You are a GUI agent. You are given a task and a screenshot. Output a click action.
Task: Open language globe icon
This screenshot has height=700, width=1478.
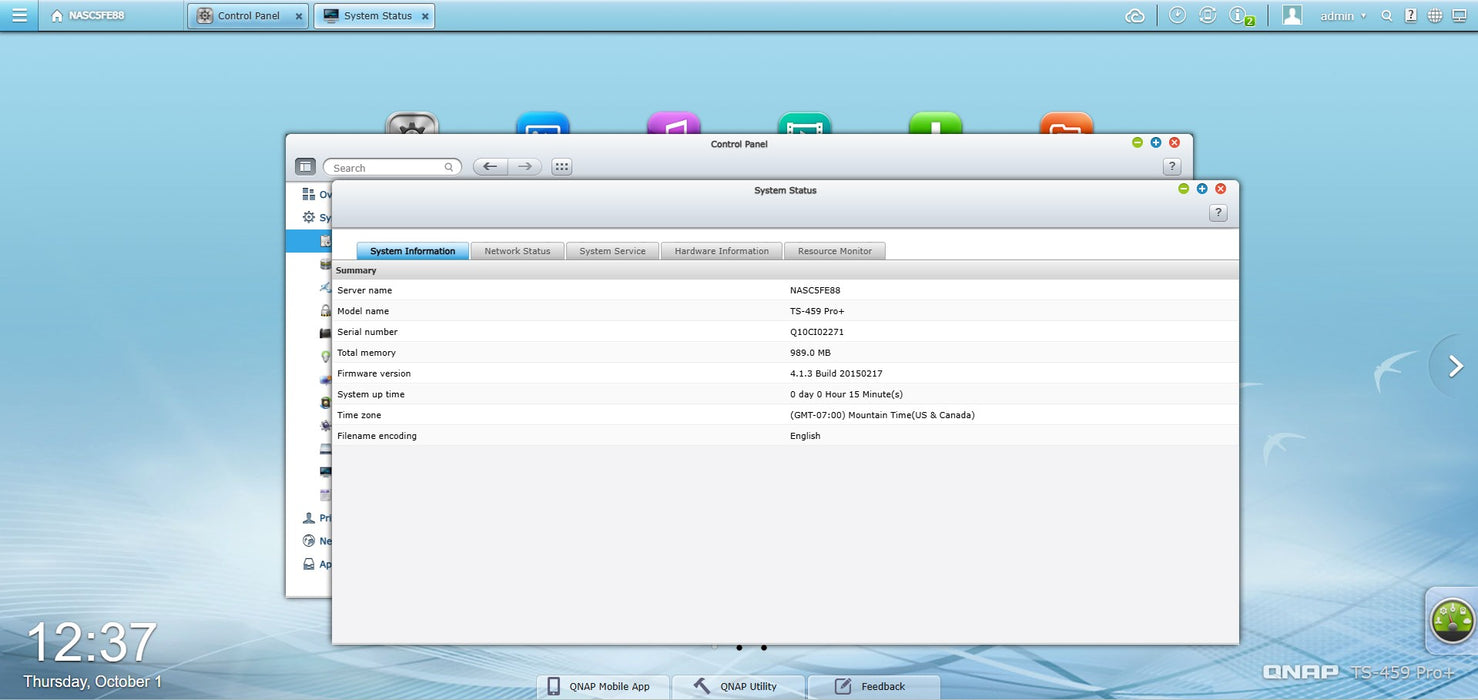[1435, 16]
